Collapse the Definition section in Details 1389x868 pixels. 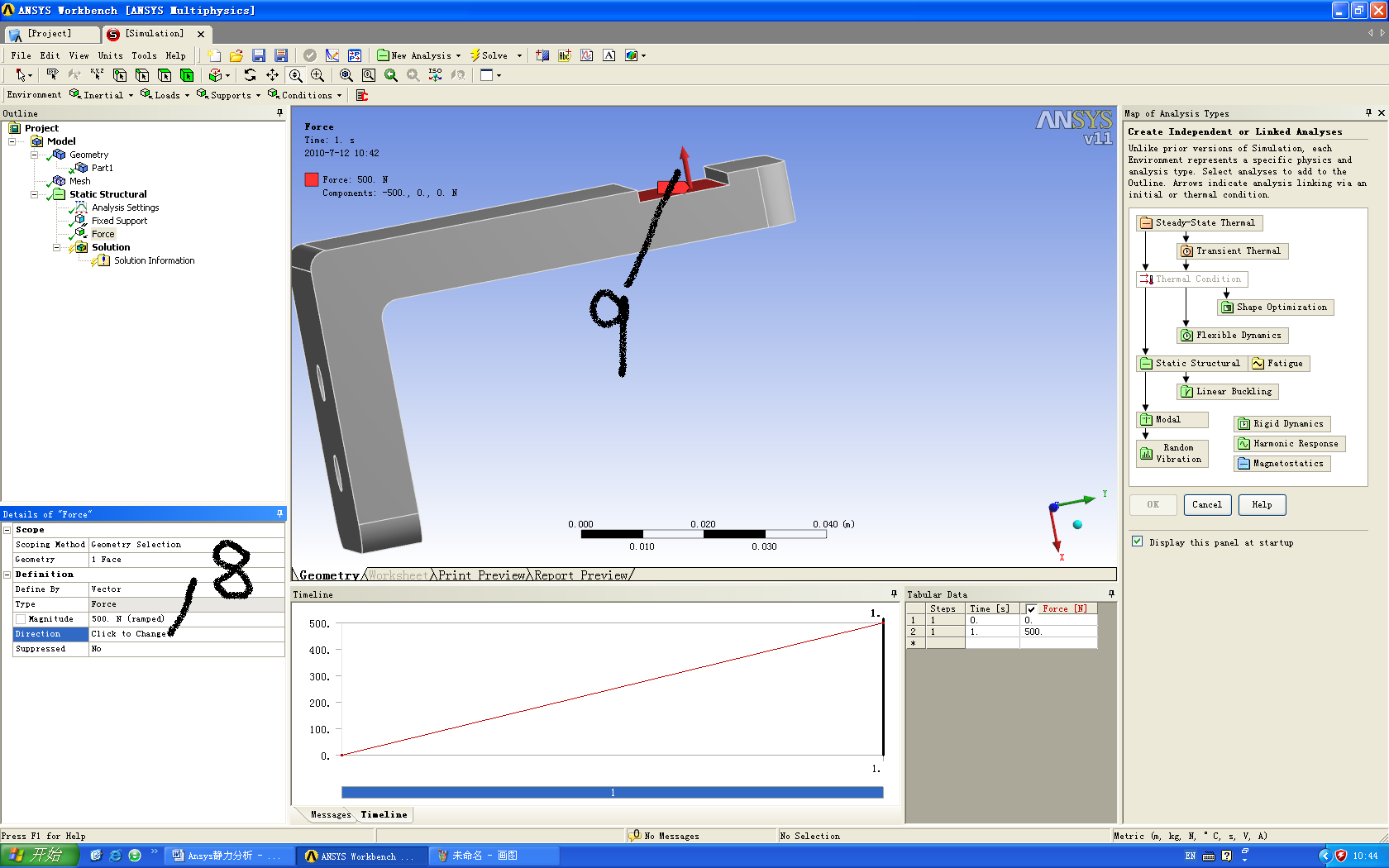click(7, 575)
